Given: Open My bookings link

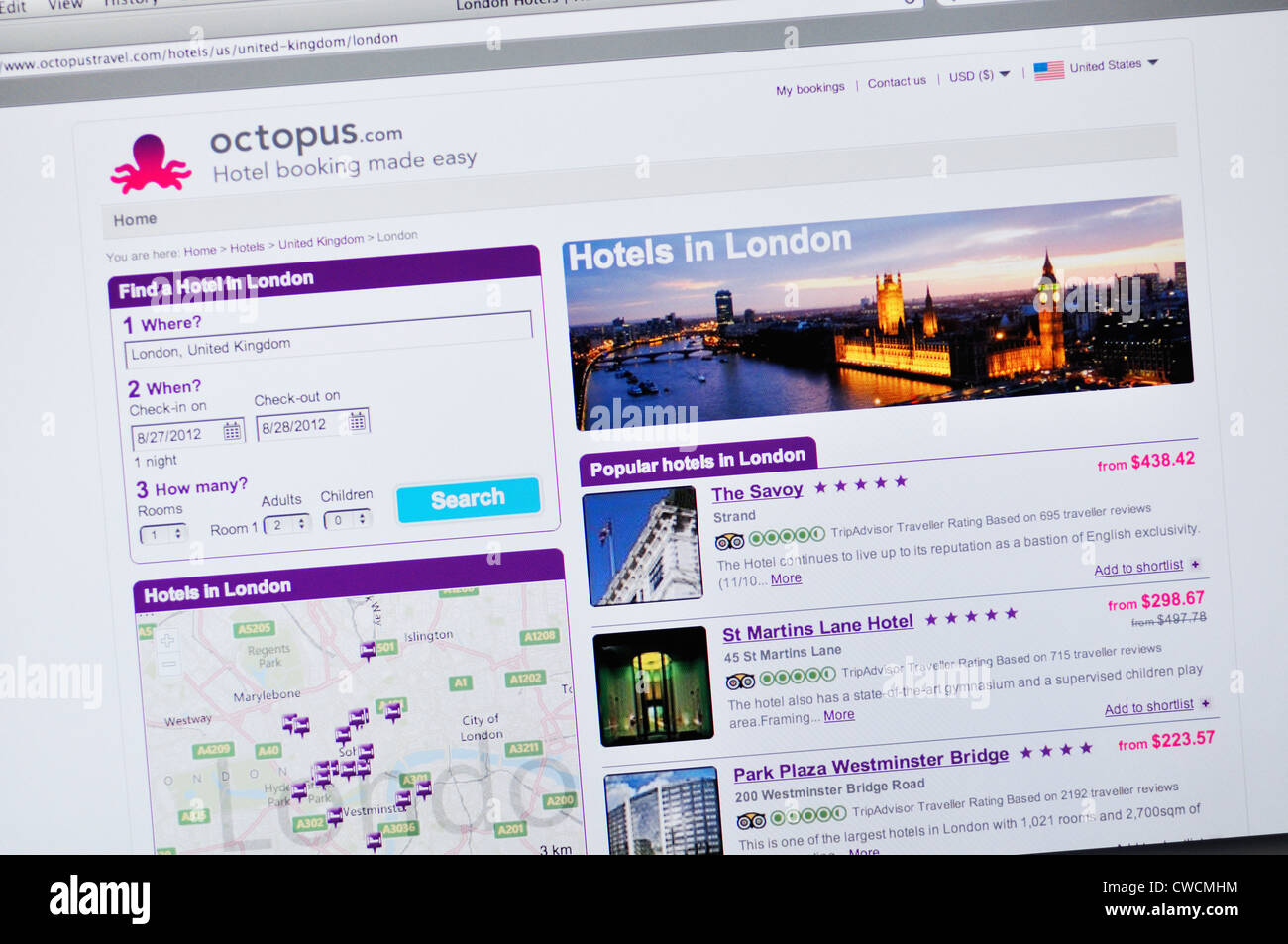Looking at the screenshot, I should (x=810, y=88).
